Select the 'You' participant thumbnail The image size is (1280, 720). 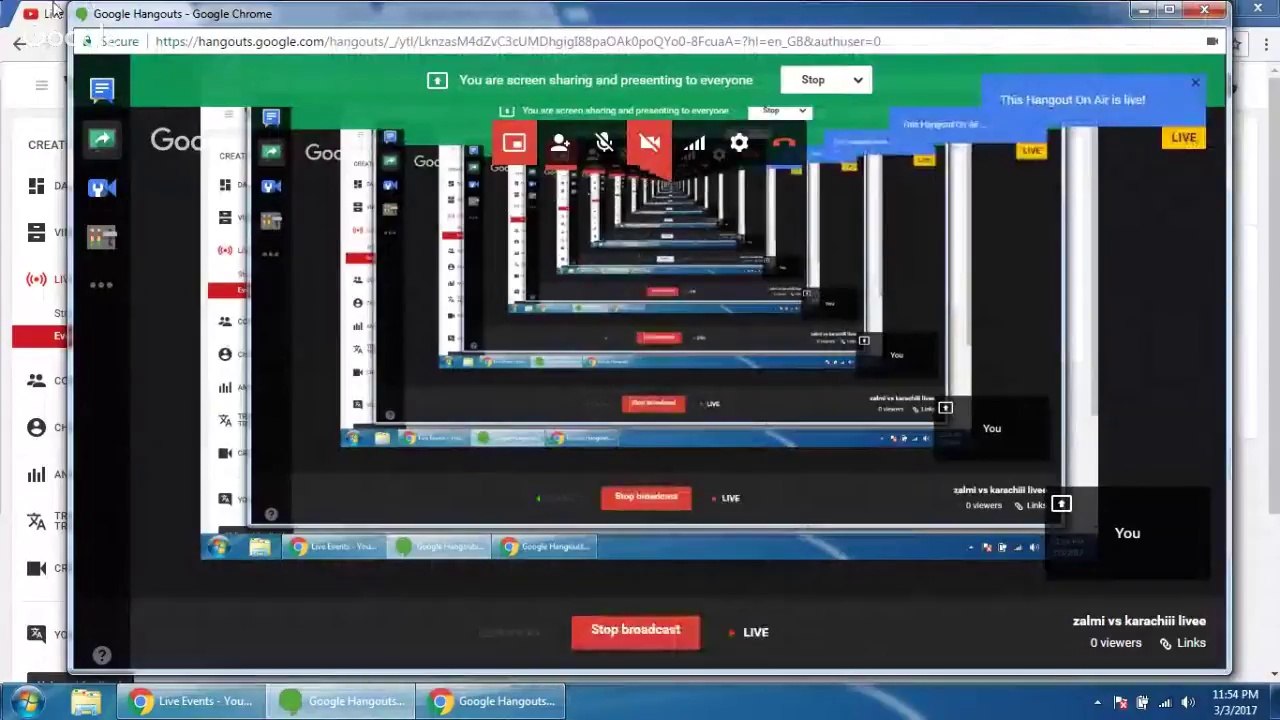1127,534
